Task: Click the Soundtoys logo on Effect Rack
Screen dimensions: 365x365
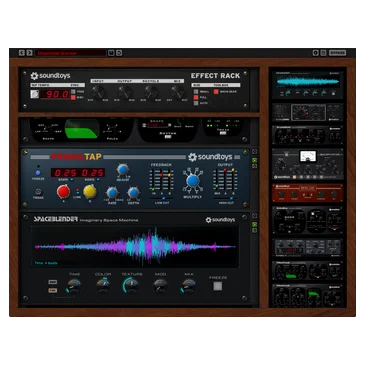Action: point(50,76)
